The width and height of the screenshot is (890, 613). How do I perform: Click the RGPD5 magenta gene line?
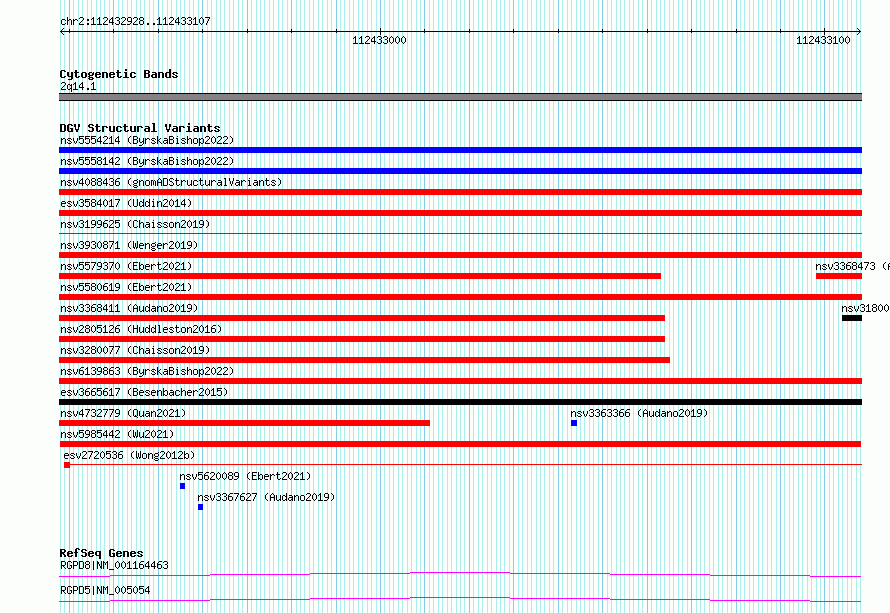460,599
